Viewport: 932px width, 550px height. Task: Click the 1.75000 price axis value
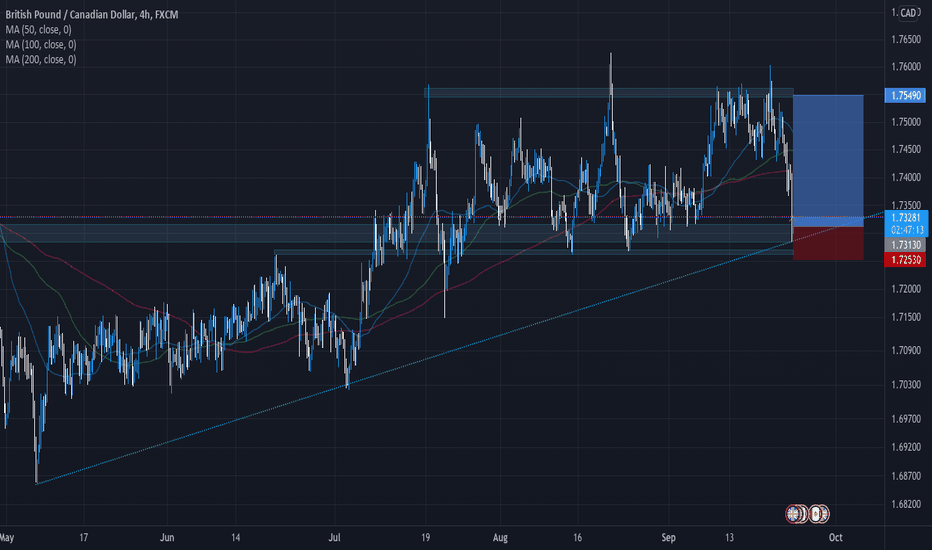click(906, 122)
